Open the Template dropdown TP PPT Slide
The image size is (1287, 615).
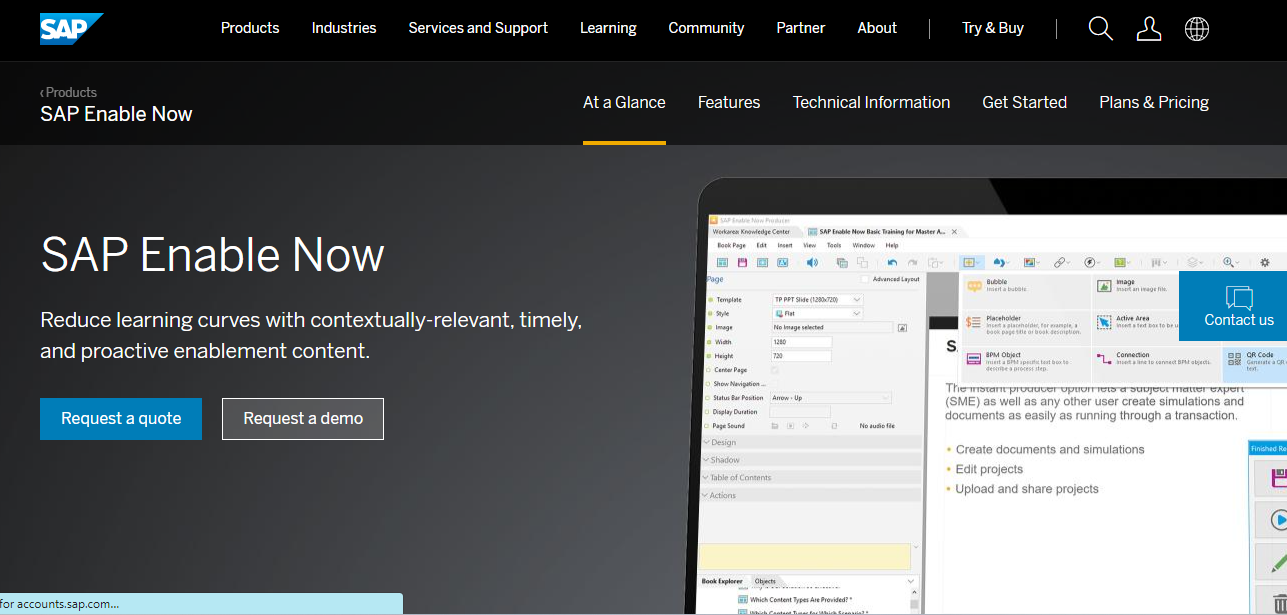point(817,299)
